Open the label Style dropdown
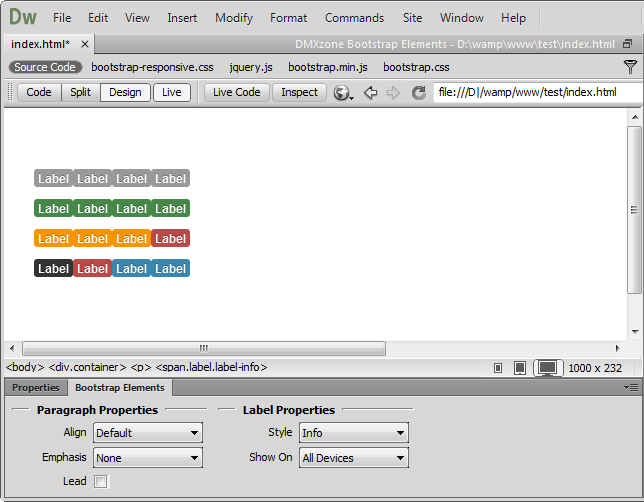Viewport: 644px width, 502px height. [354, 433]
